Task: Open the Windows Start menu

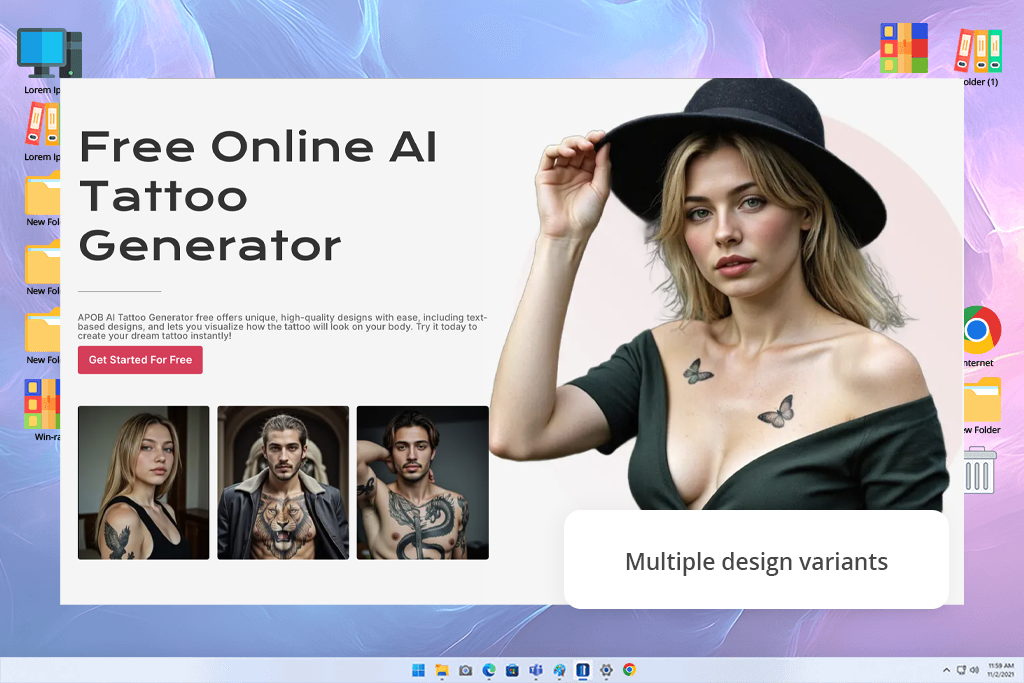Action: pos(419,670)
